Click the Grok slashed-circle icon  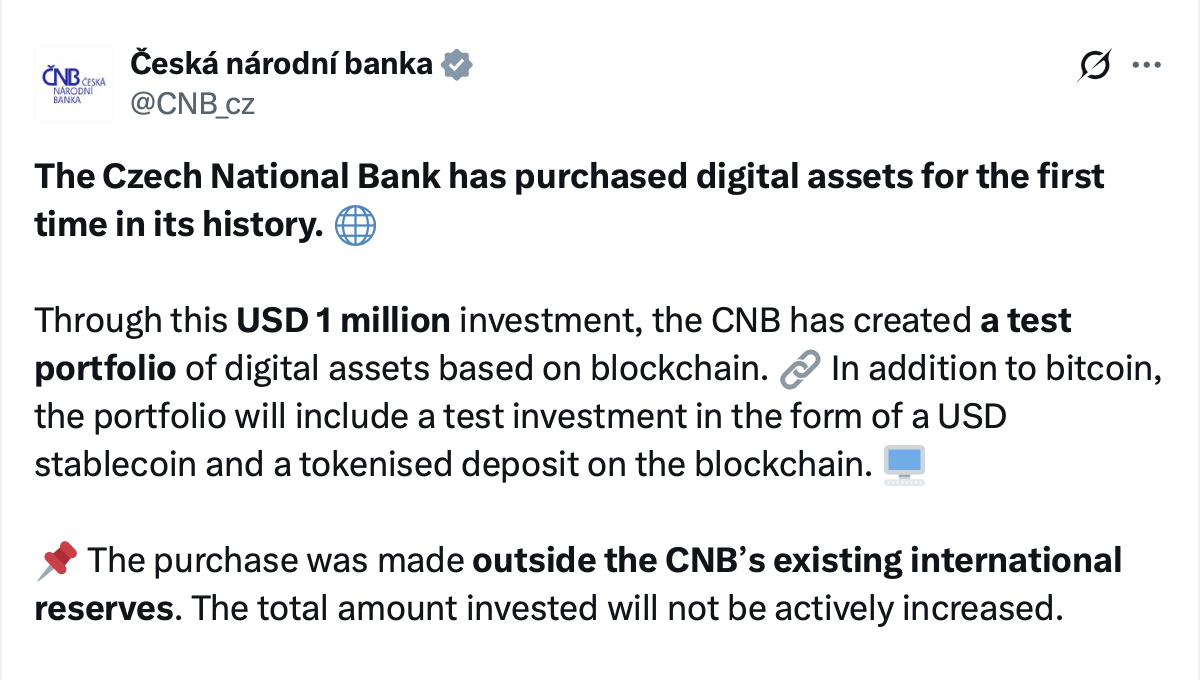click(1095, 66)
